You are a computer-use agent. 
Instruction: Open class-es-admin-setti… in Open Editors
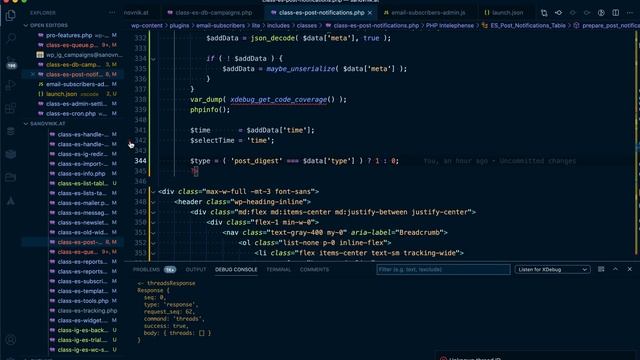76,104
